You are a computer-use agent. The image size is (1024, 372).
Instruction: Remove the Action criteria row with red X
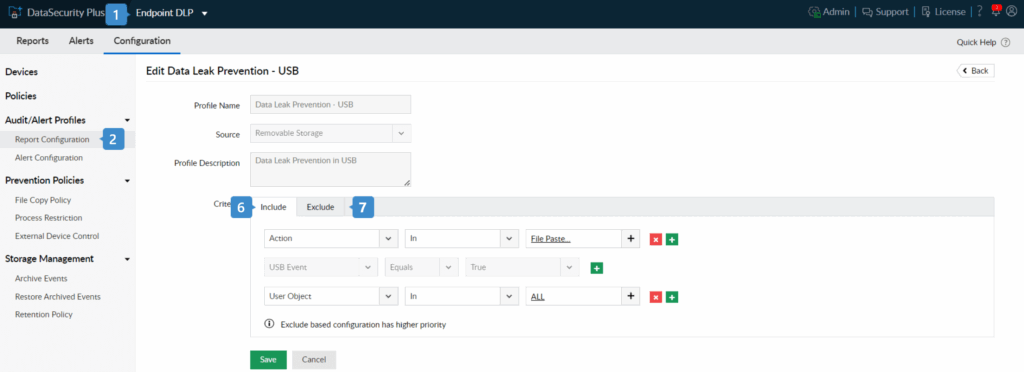click(x=656, y=239)
